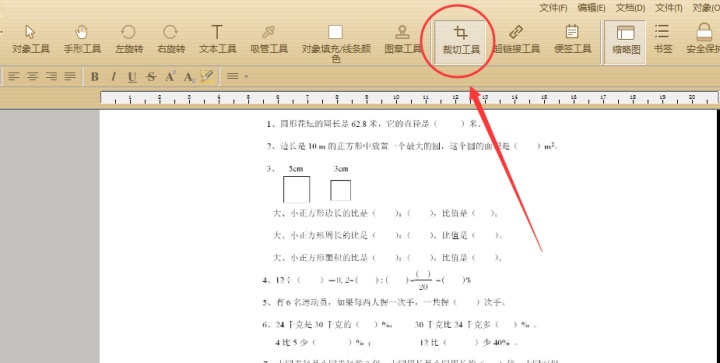This screenshot has width=720, height=363.
Task: Open 对象填充/线条颜色 fill color tool
Action: coord(336,44)
